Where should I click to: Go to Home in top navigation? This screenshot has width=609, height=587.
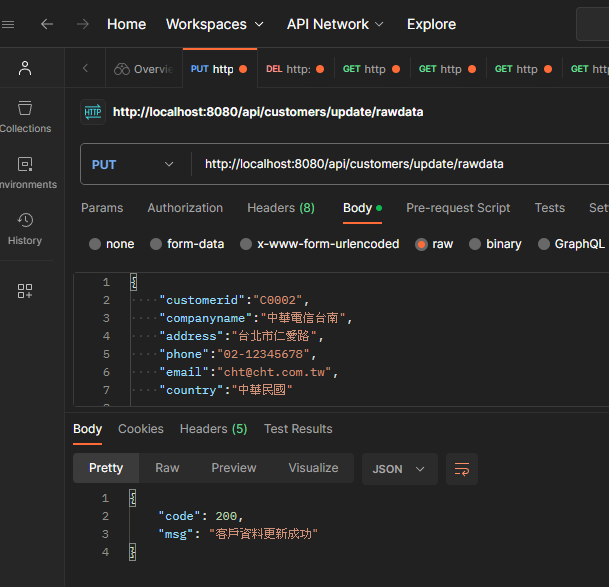coord(126,24)
